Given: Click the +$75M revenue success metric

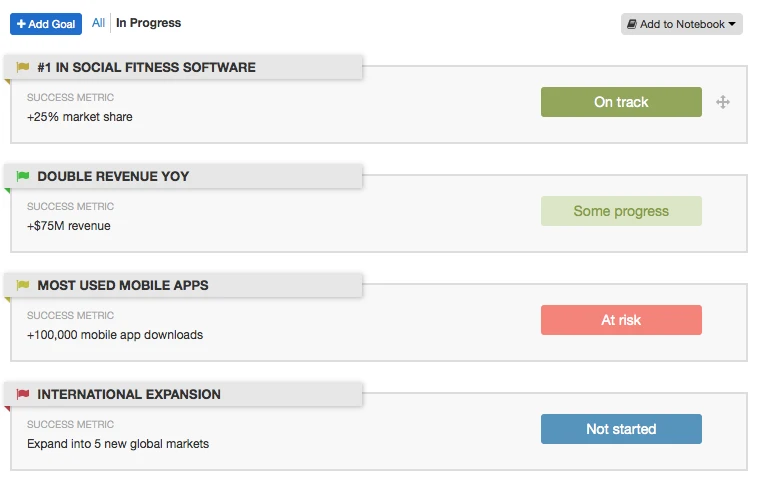Looking at the screenshot, I should tap(69, 226).
